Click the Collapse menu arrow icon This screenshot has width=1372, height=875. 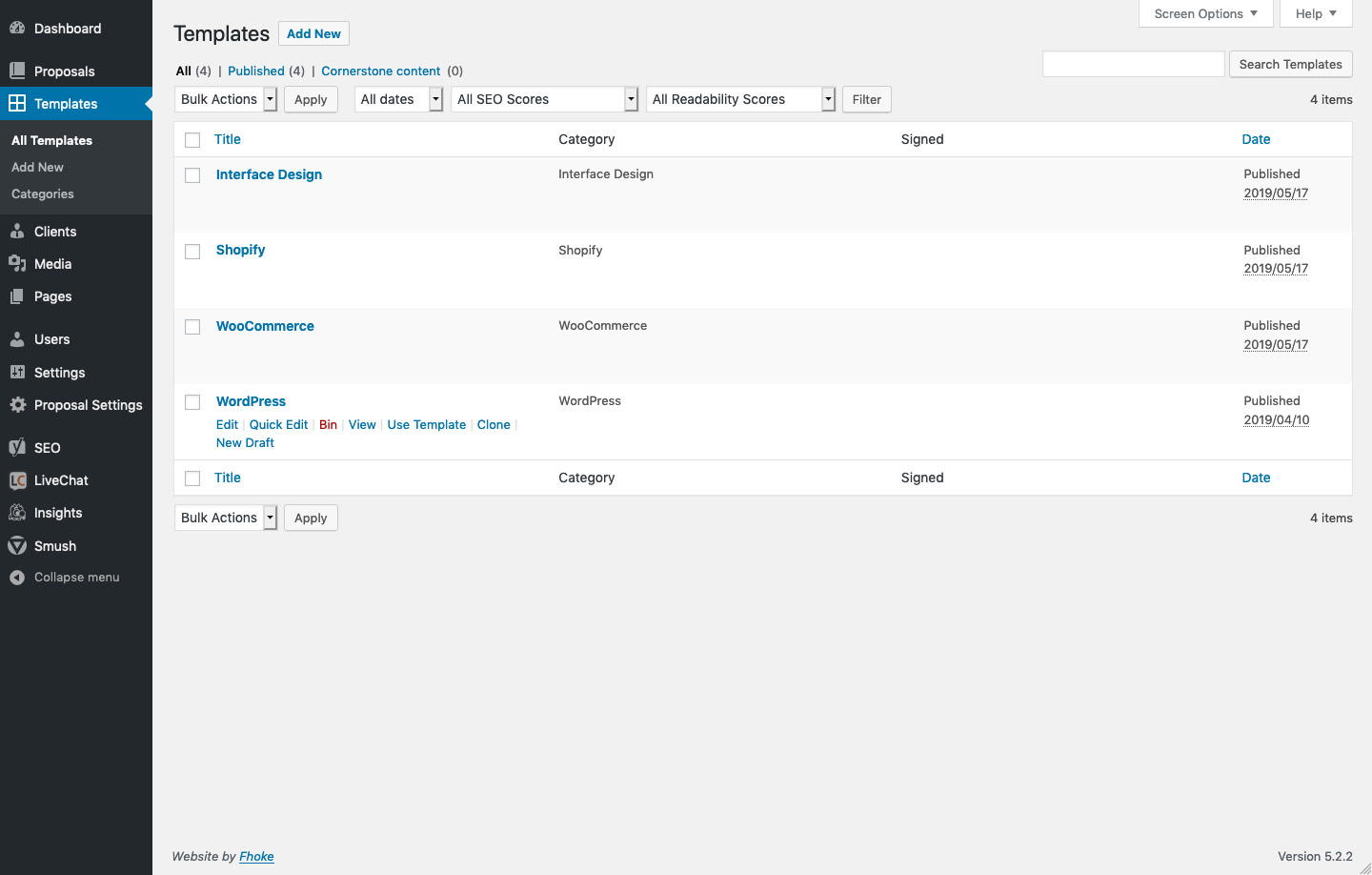[x=17, y=578]
